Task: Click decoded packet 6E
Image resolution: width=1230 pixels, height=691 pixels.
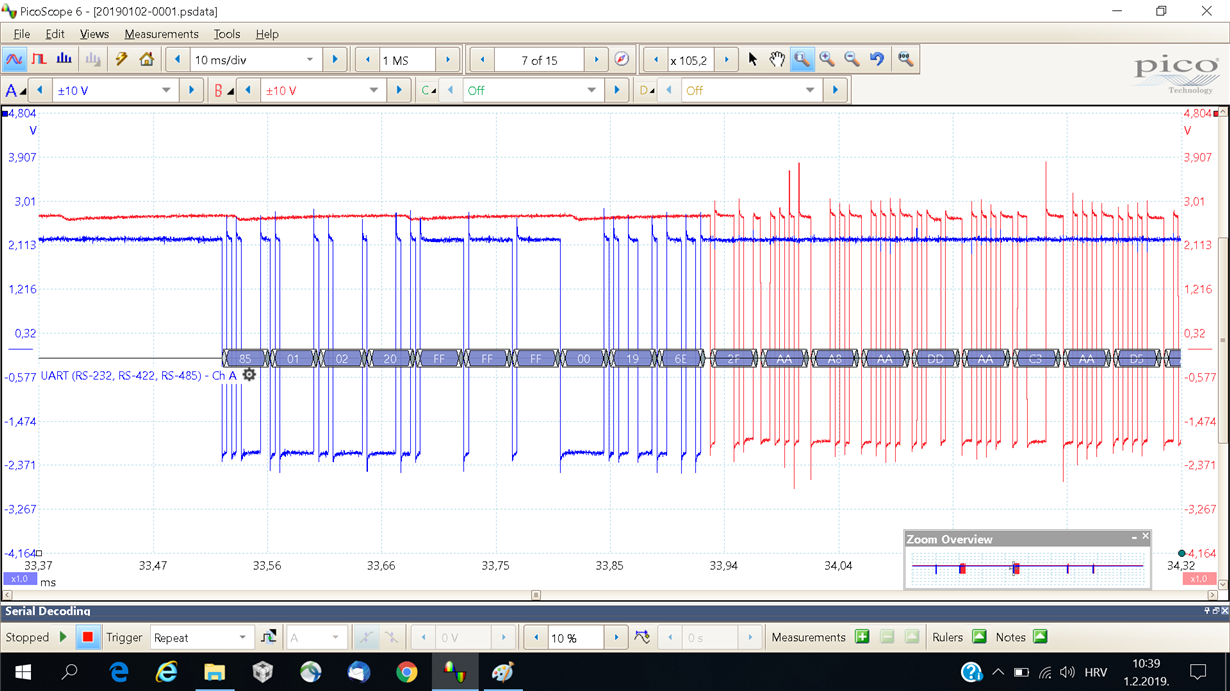Action: [681, 358]
